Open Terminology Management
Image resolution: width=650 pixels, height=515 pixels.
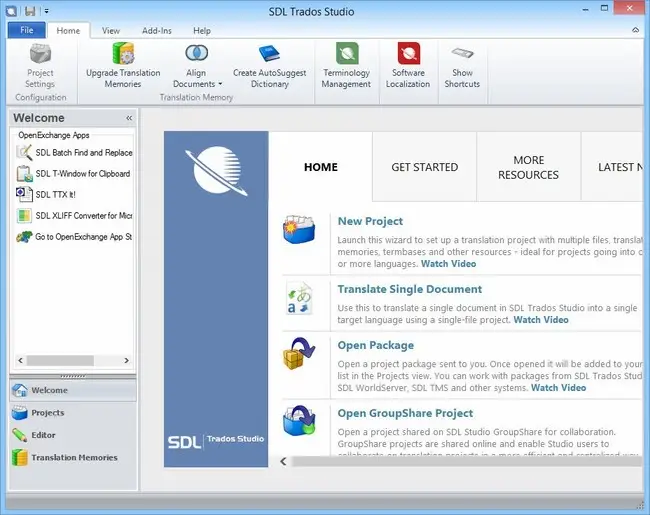[x=347, y=66]
